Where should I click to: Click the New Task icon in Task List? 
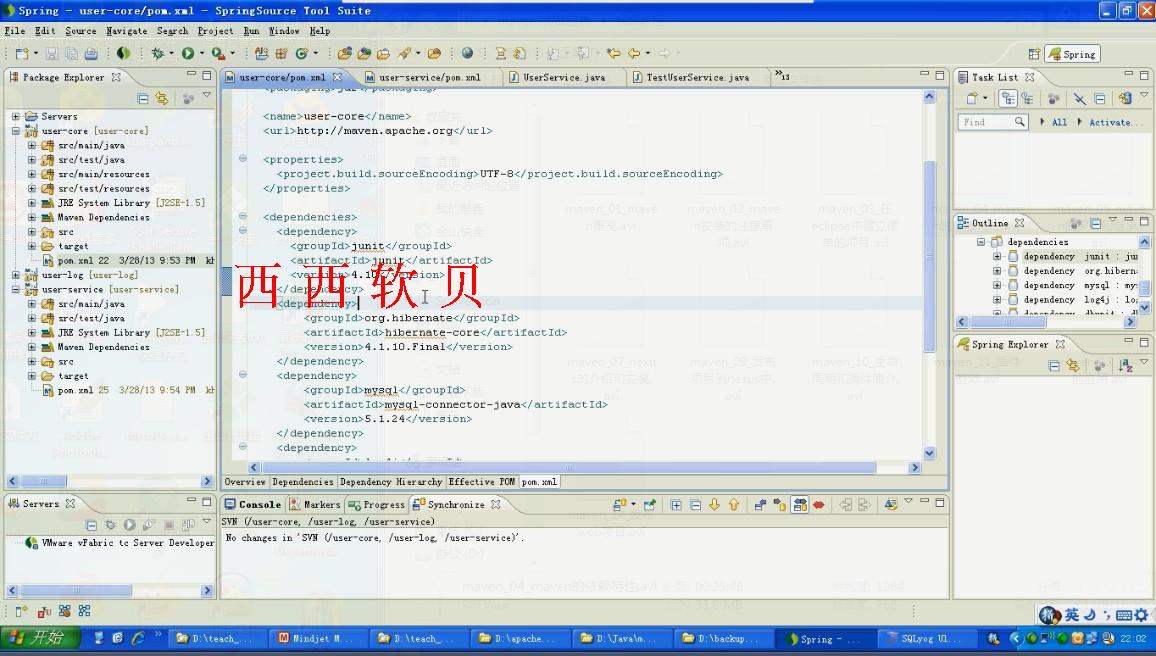[x=972, y=98]
